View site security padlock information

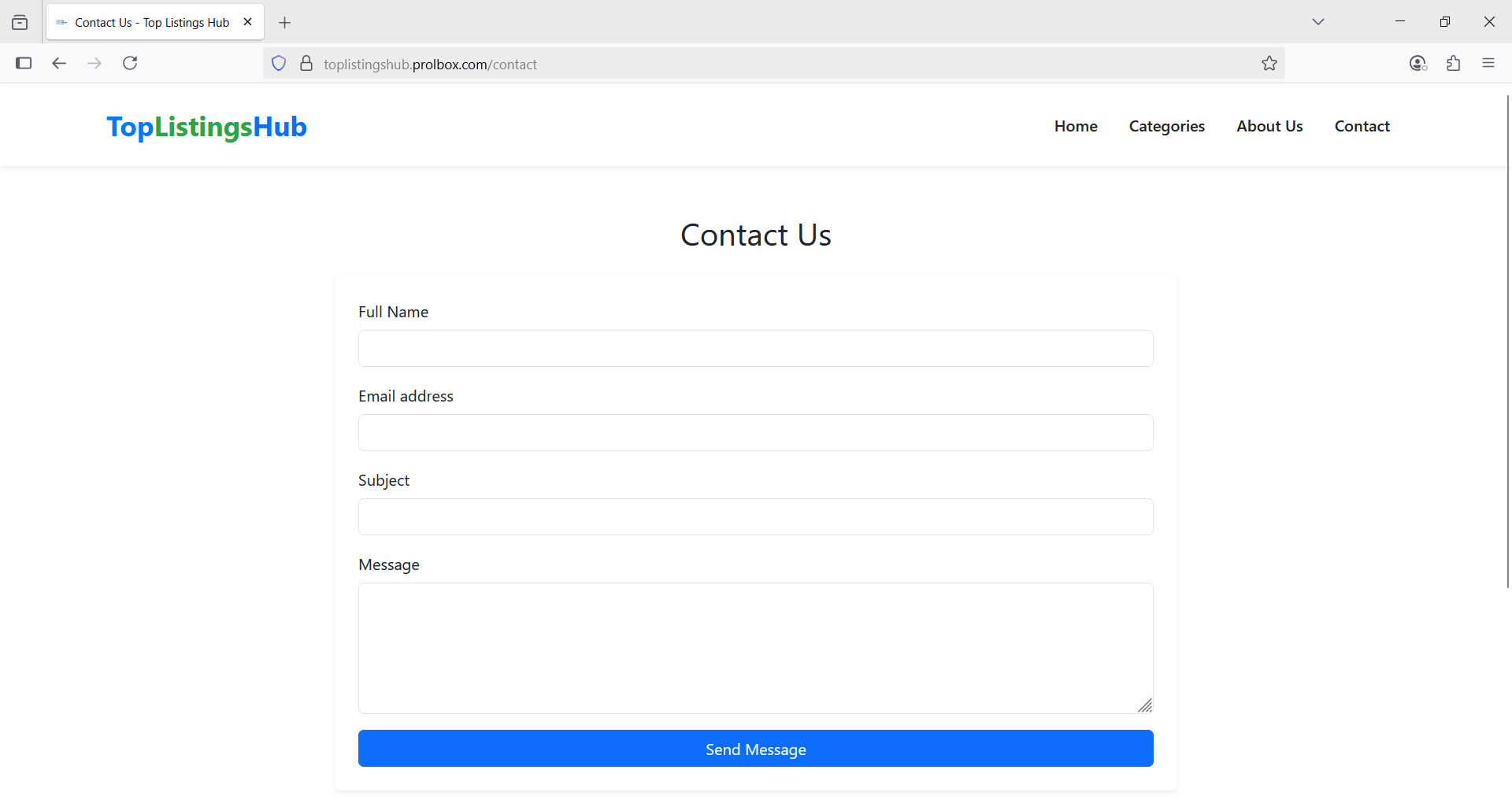[306, 64]
